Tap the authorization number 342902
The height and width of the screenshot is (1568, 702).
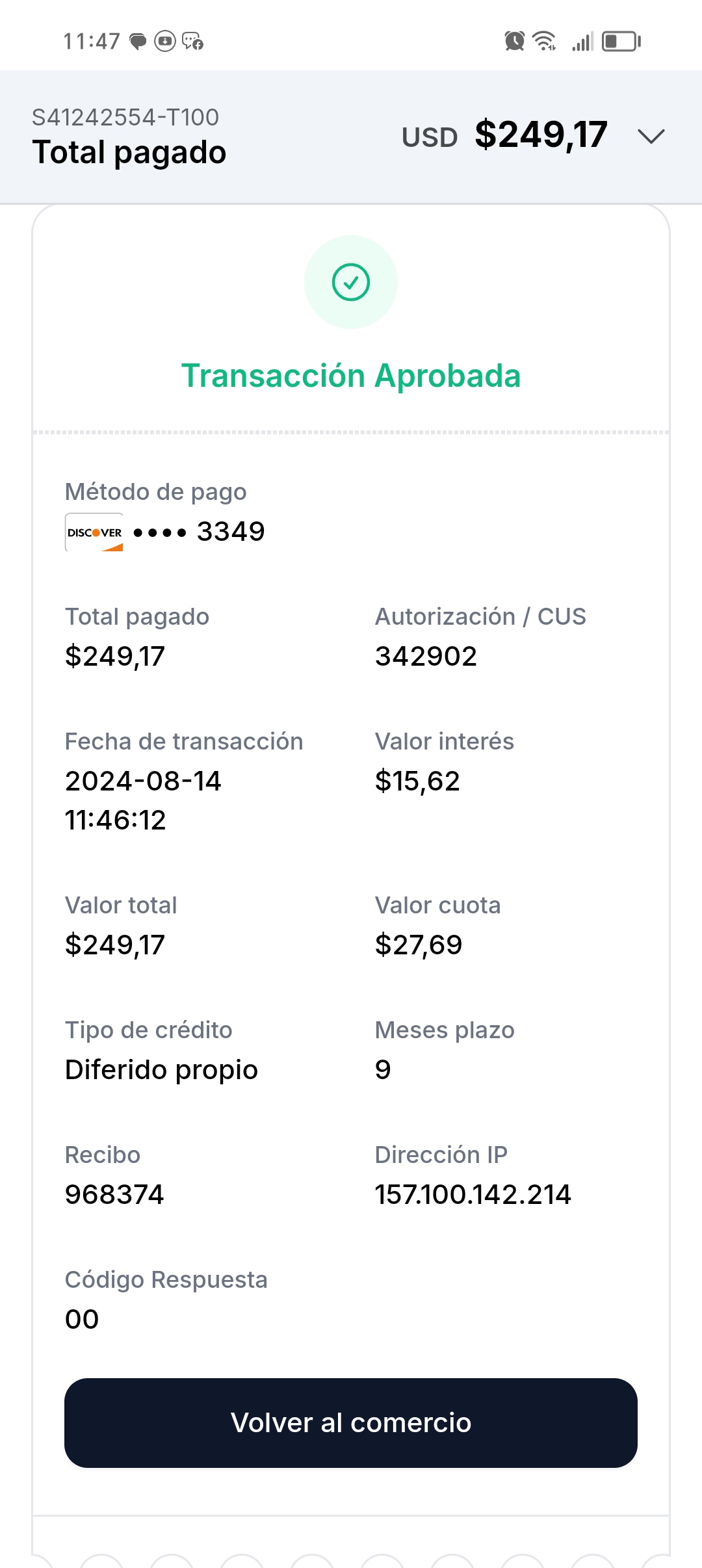point(426,656)
